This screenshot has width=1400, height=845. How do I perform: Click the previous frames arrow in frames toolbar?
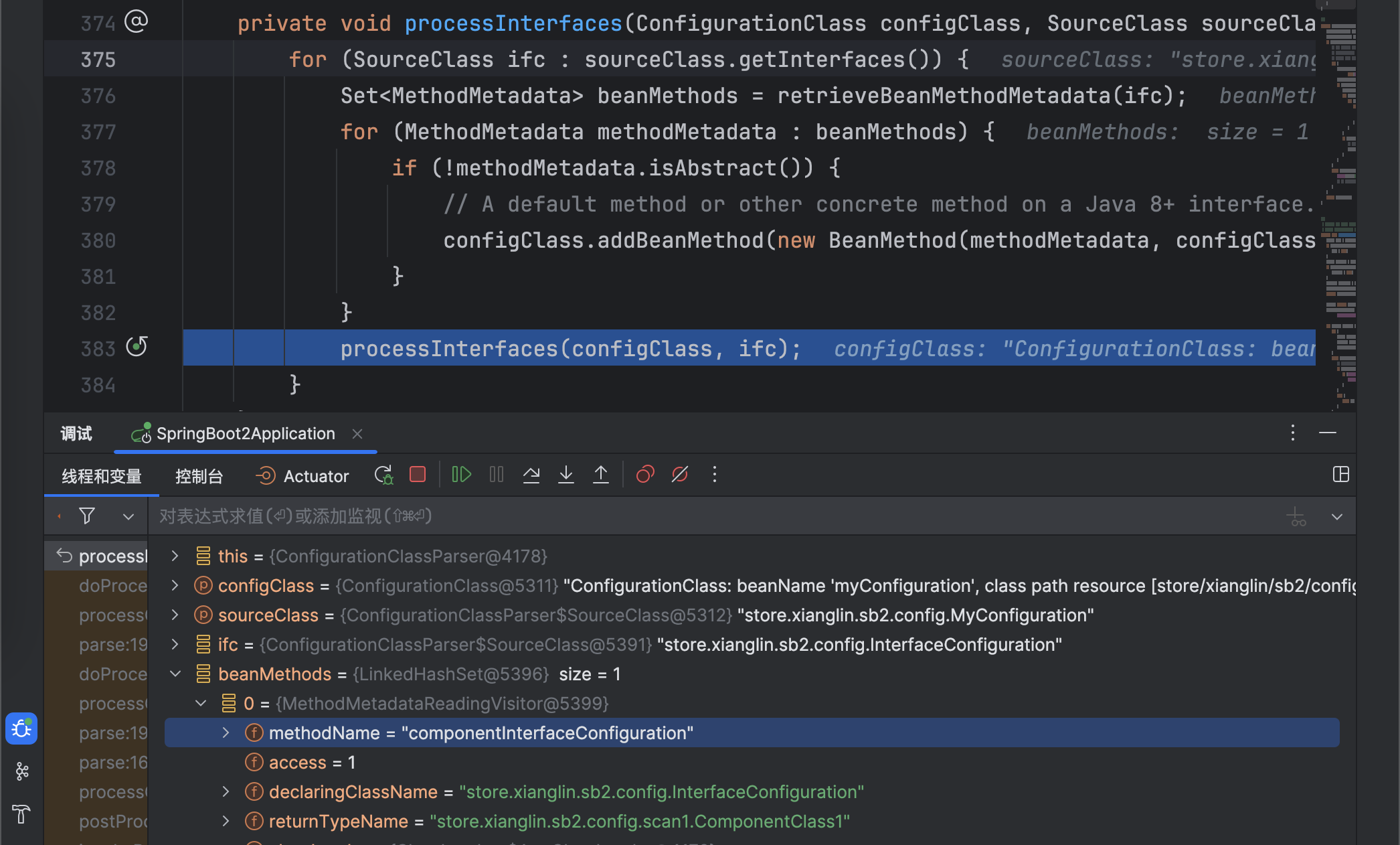(60, 516)
